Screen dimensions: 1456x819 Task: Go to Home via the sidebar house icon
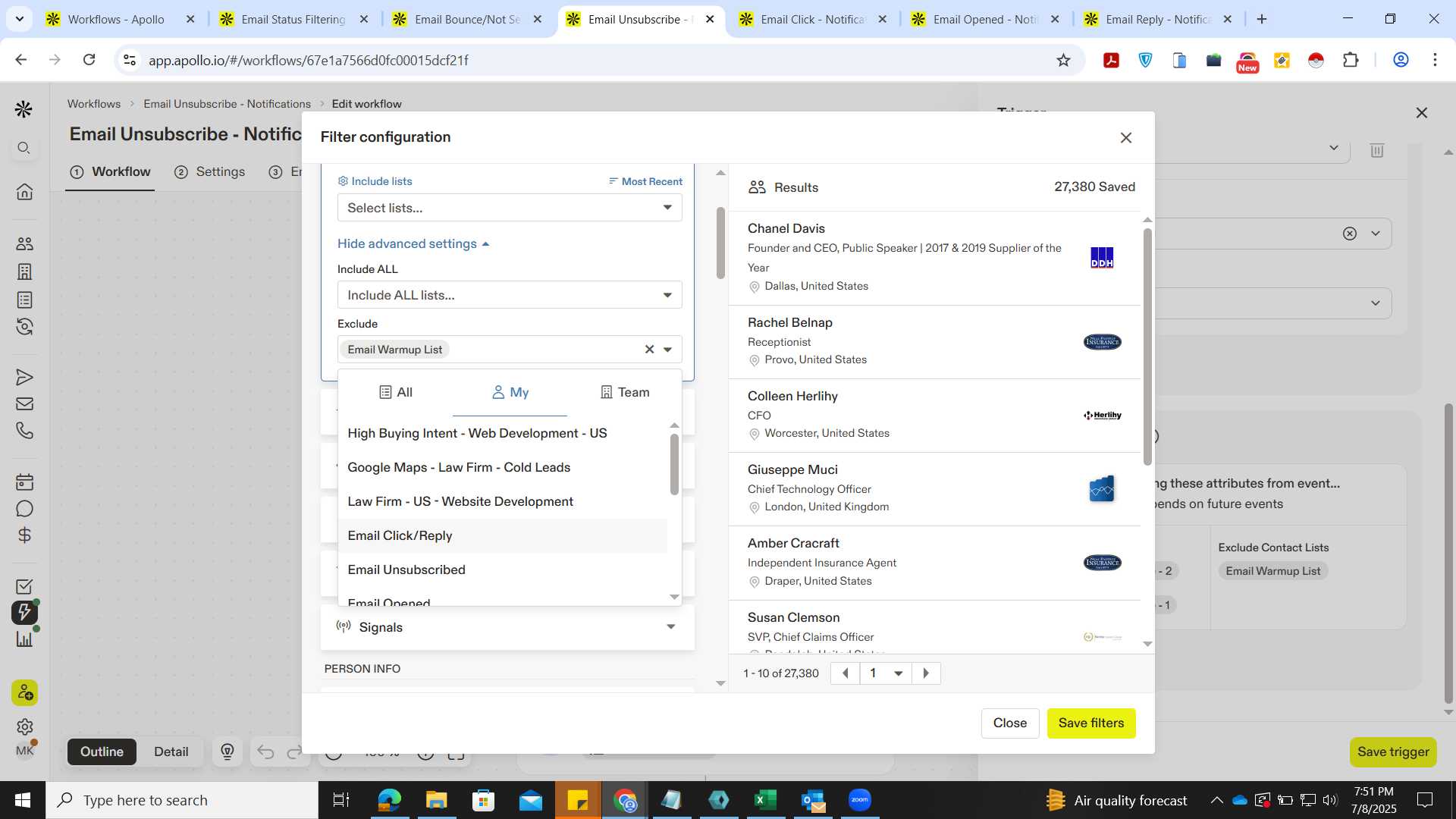point(24,191)
